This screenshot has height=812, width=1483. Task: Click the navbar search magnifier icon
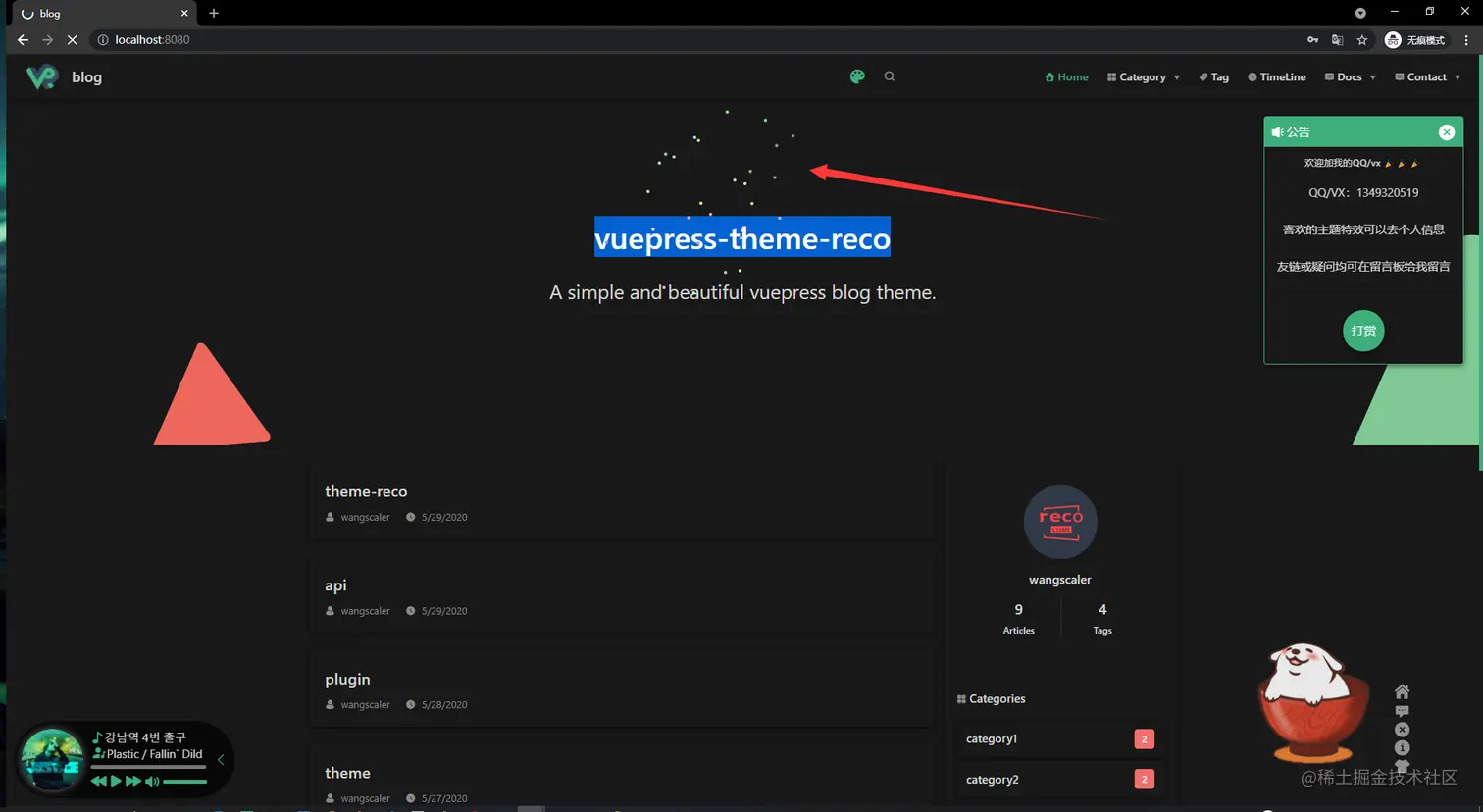890,76
